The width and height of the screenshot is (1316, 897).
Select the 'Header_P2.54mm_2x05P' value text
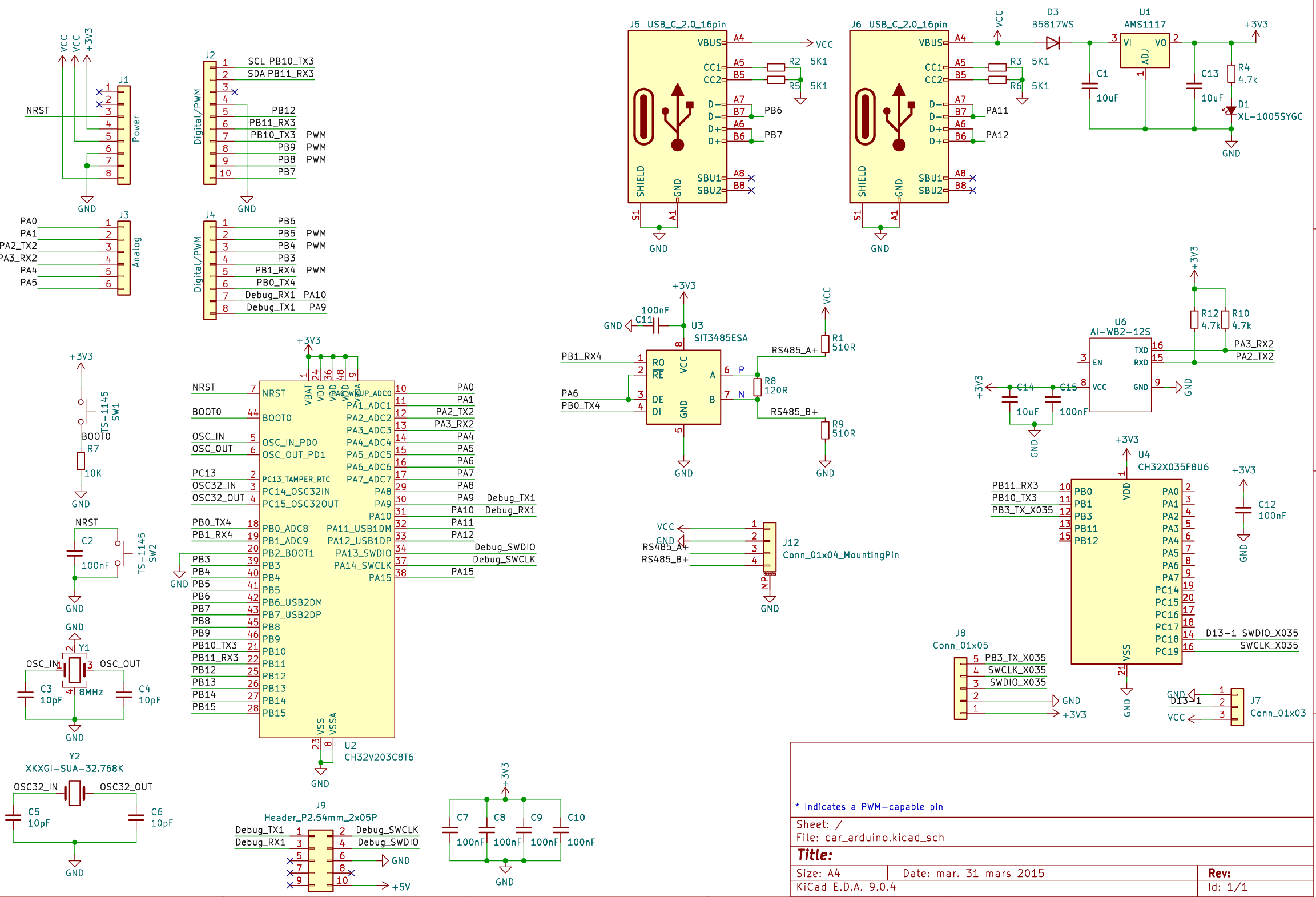click(320, 818)
